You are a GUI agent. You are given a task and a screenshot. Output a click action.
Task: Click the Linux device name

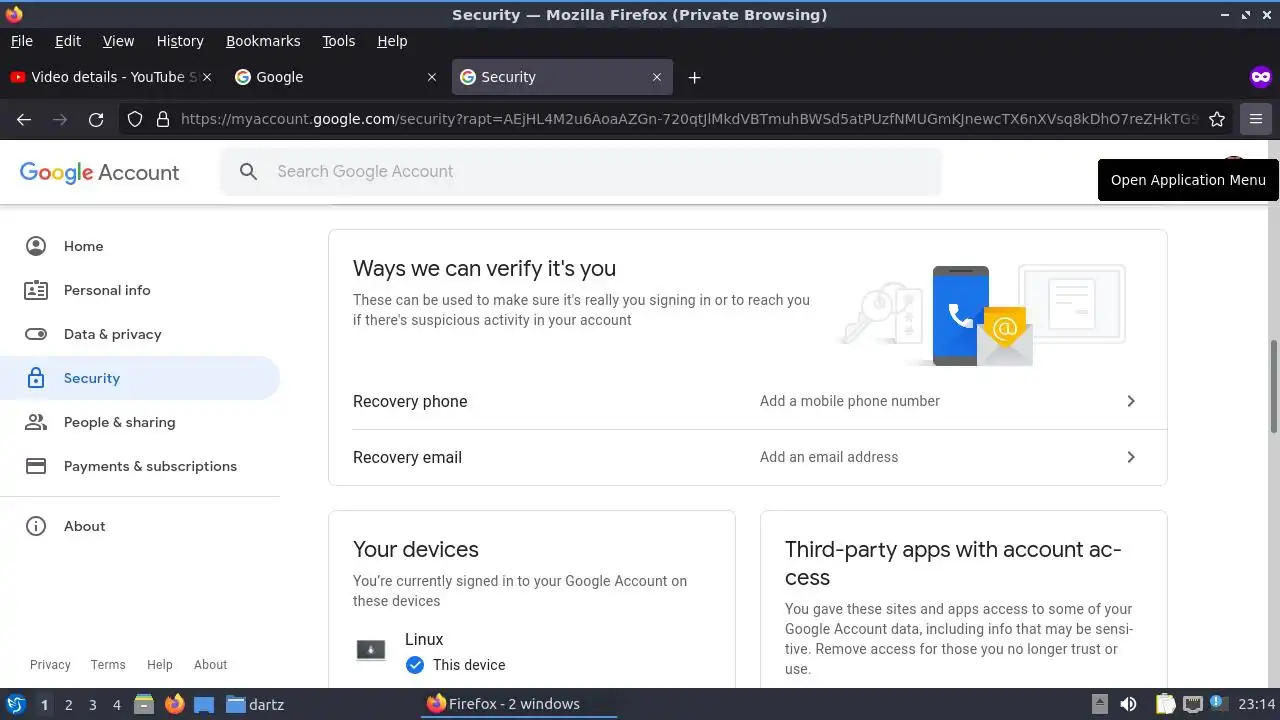[424, 639]
